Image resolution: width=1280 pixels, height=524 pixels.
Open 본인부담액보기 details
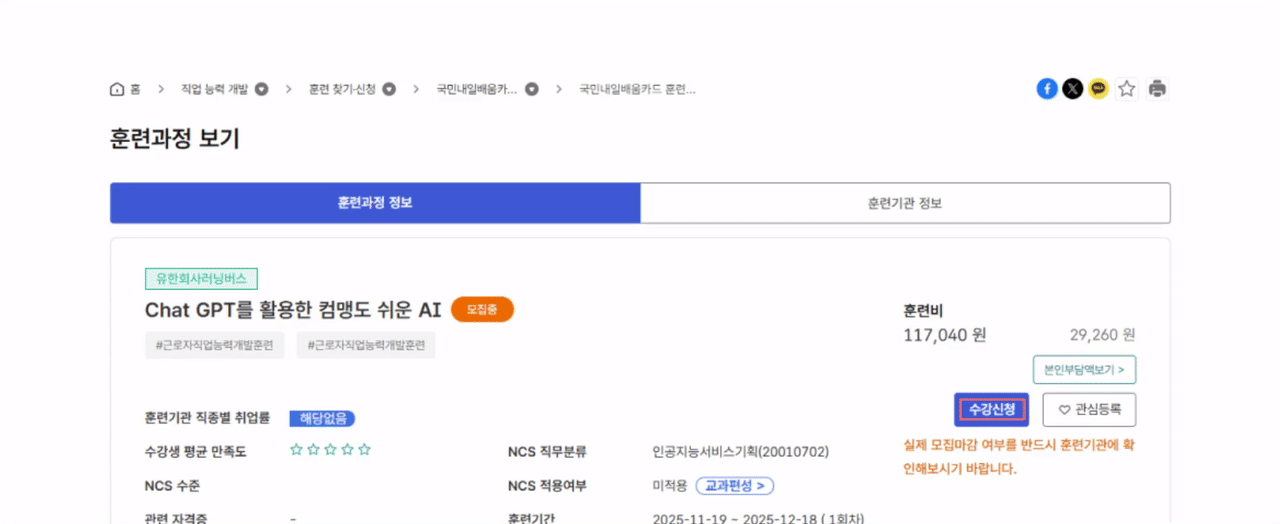1084,370
